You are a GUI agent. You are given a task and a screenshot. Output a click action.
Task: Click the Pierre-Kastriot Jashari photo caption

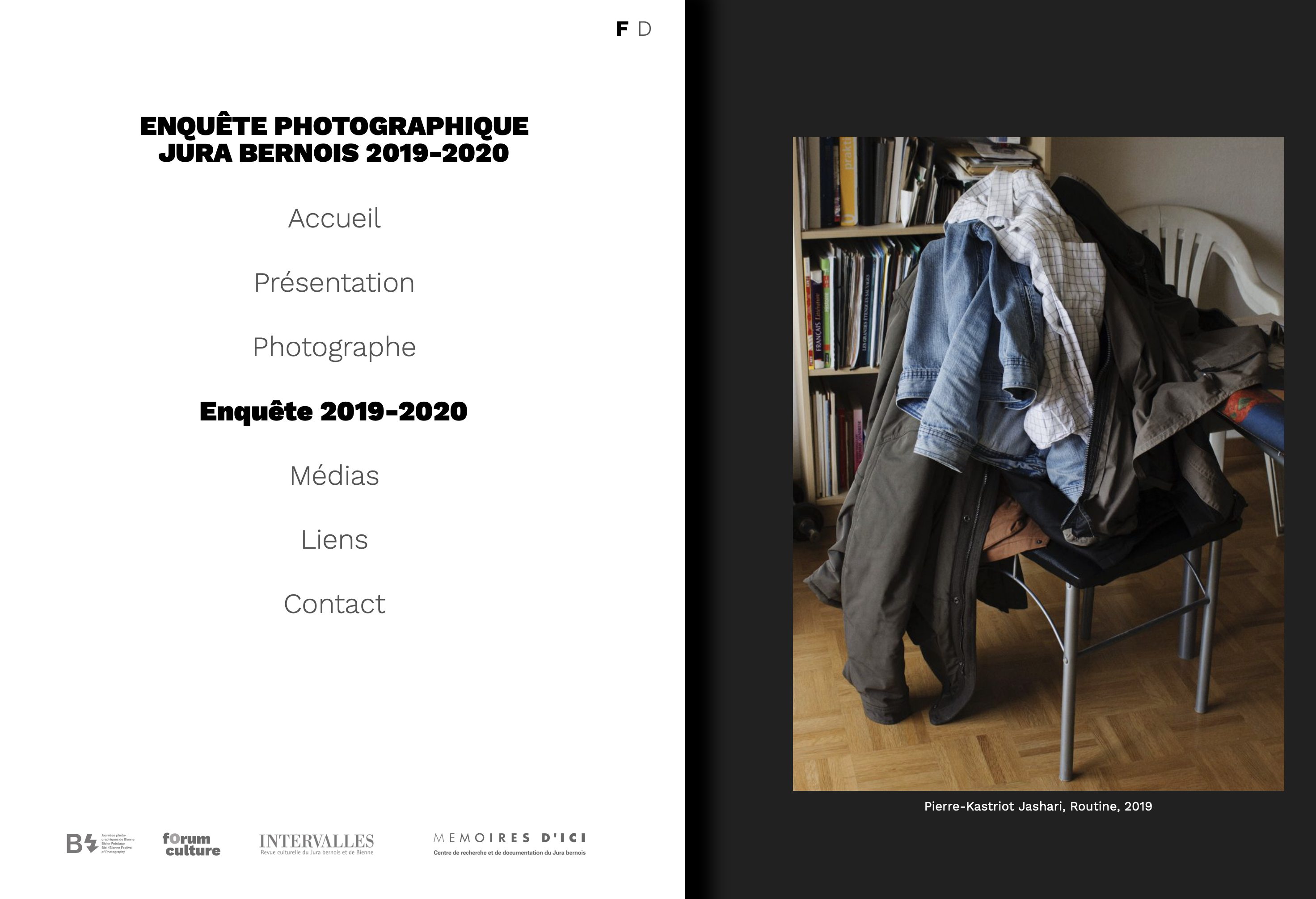(1038, 806)
